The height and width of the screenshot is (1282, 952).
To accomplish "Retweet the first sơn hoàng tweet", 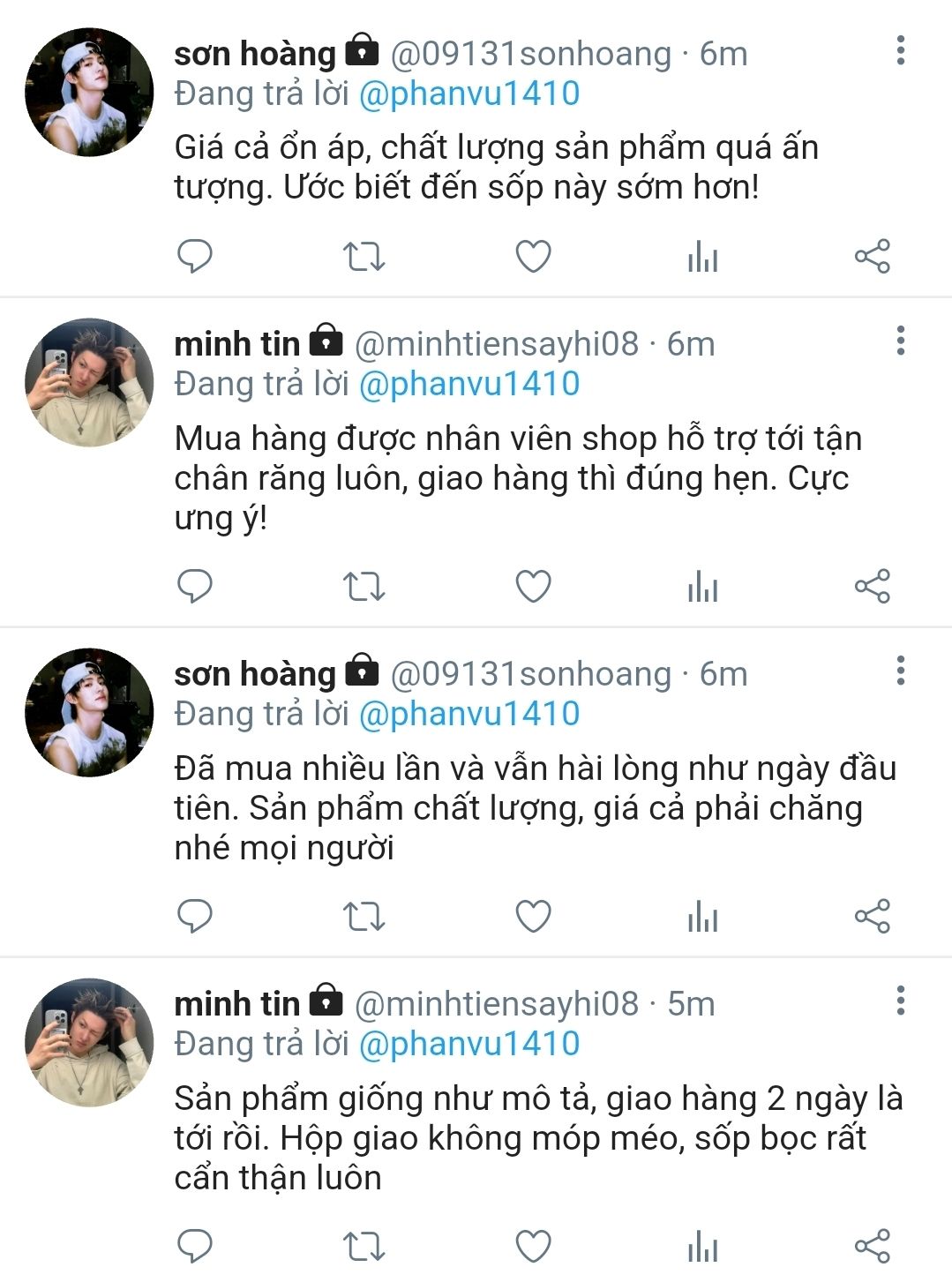I will 364,257.
